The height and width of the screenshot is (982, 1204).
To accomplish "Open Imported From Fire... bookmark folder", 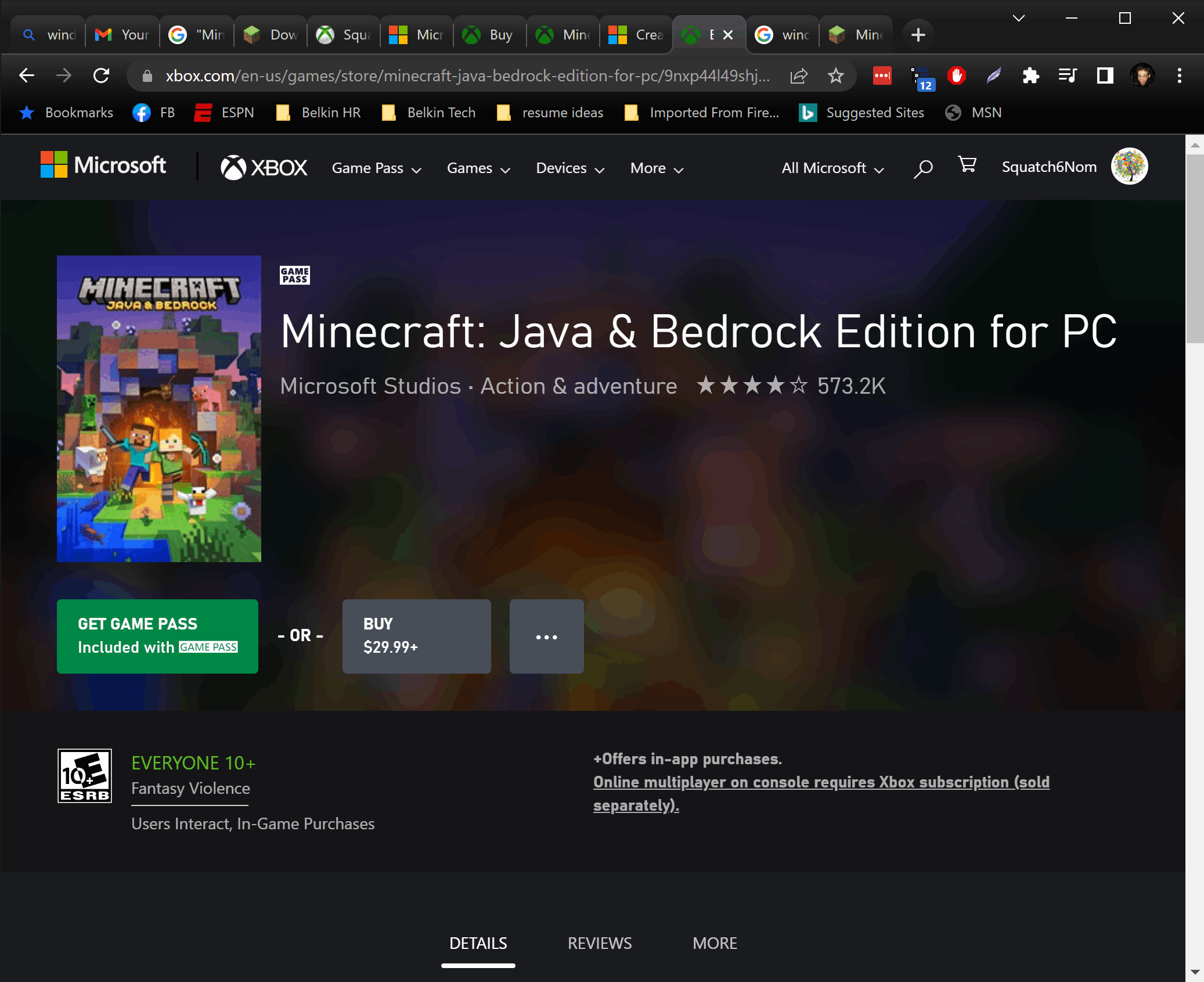I will coord(701,113).
